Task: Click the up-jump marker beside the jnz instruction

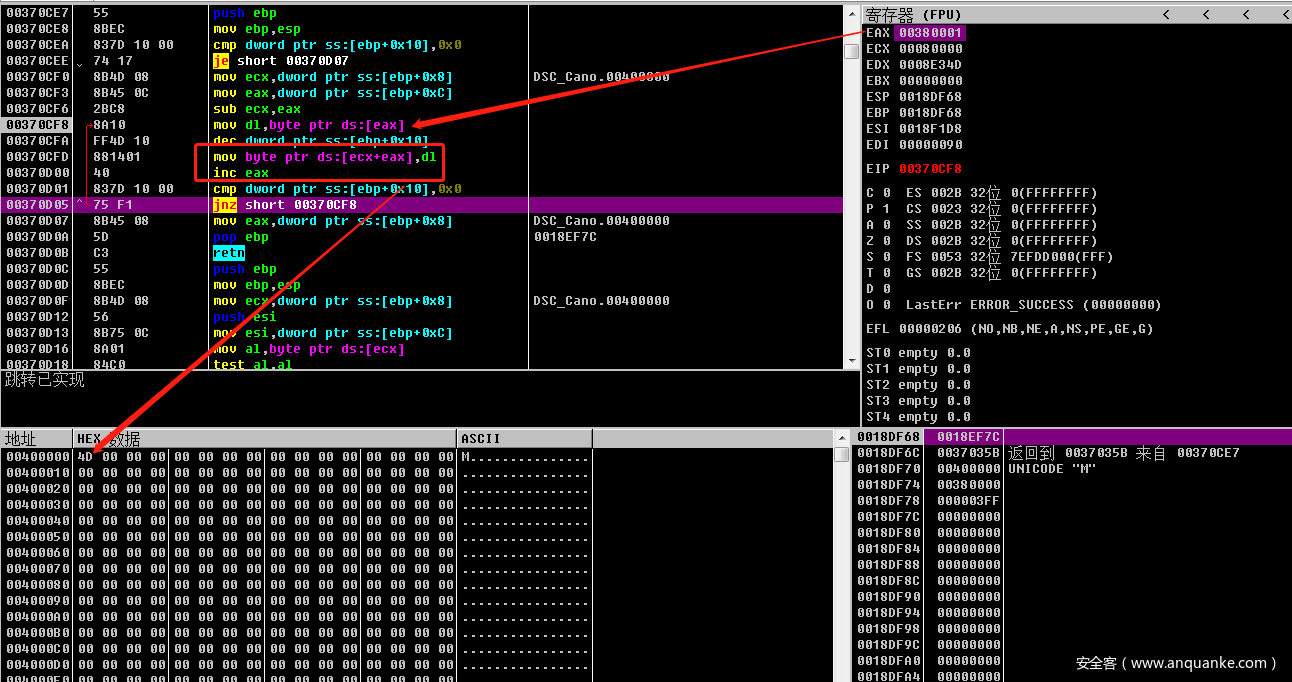Action: point(80,205)
